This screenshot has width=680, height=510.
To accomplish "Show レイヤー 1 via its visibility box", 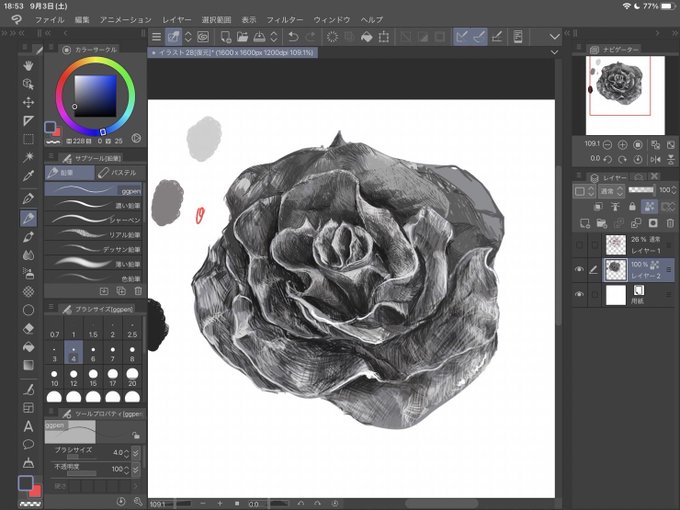I will pos(579,245).
